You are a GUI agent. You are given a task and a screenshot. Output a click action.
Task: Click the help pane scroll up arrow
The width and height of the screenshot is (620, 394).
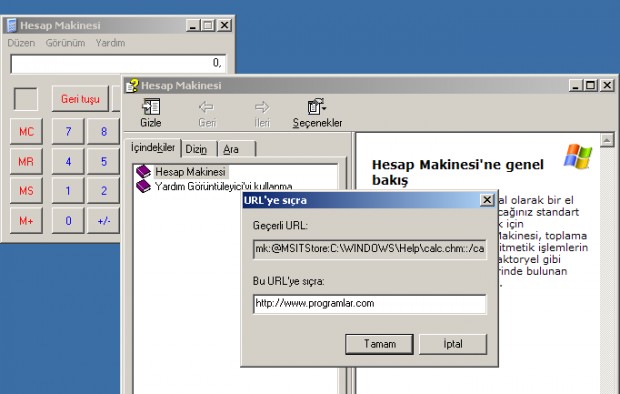click(x=607, y=140)
